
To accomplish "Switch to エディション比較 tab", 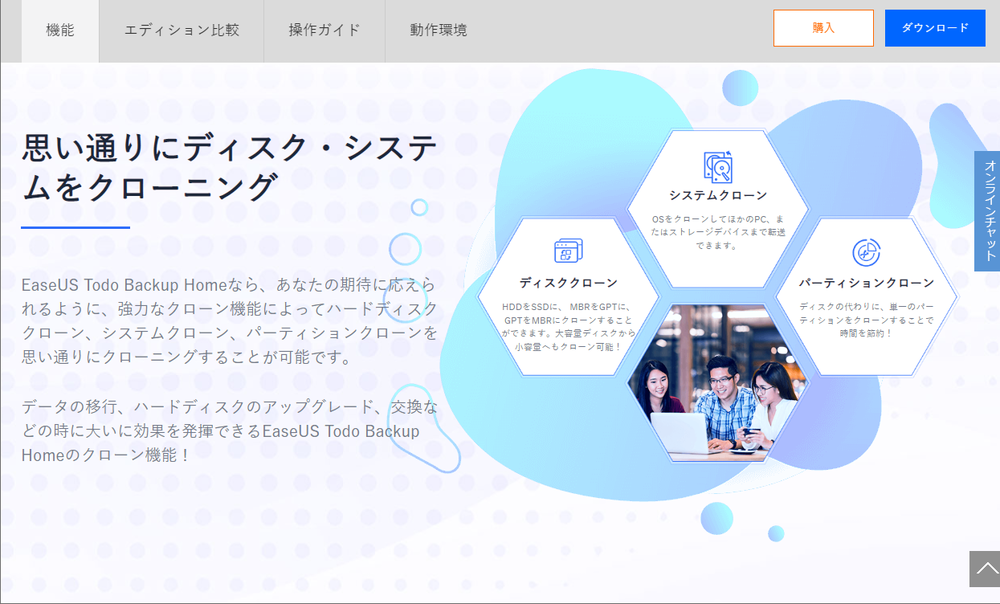I will click(x=181, y=31).
